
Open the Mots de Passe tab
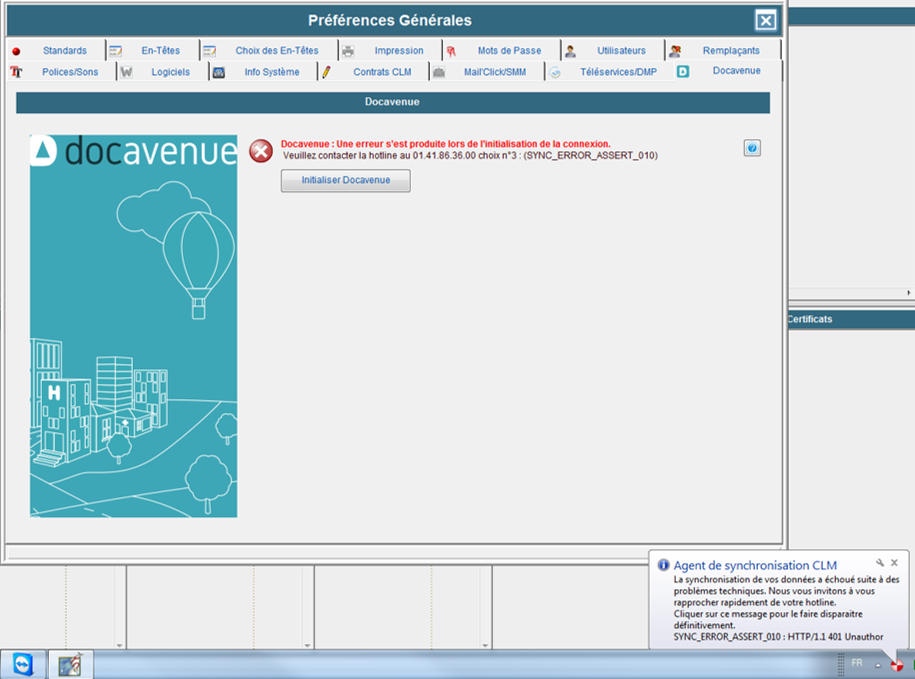[x=509, y=50]
